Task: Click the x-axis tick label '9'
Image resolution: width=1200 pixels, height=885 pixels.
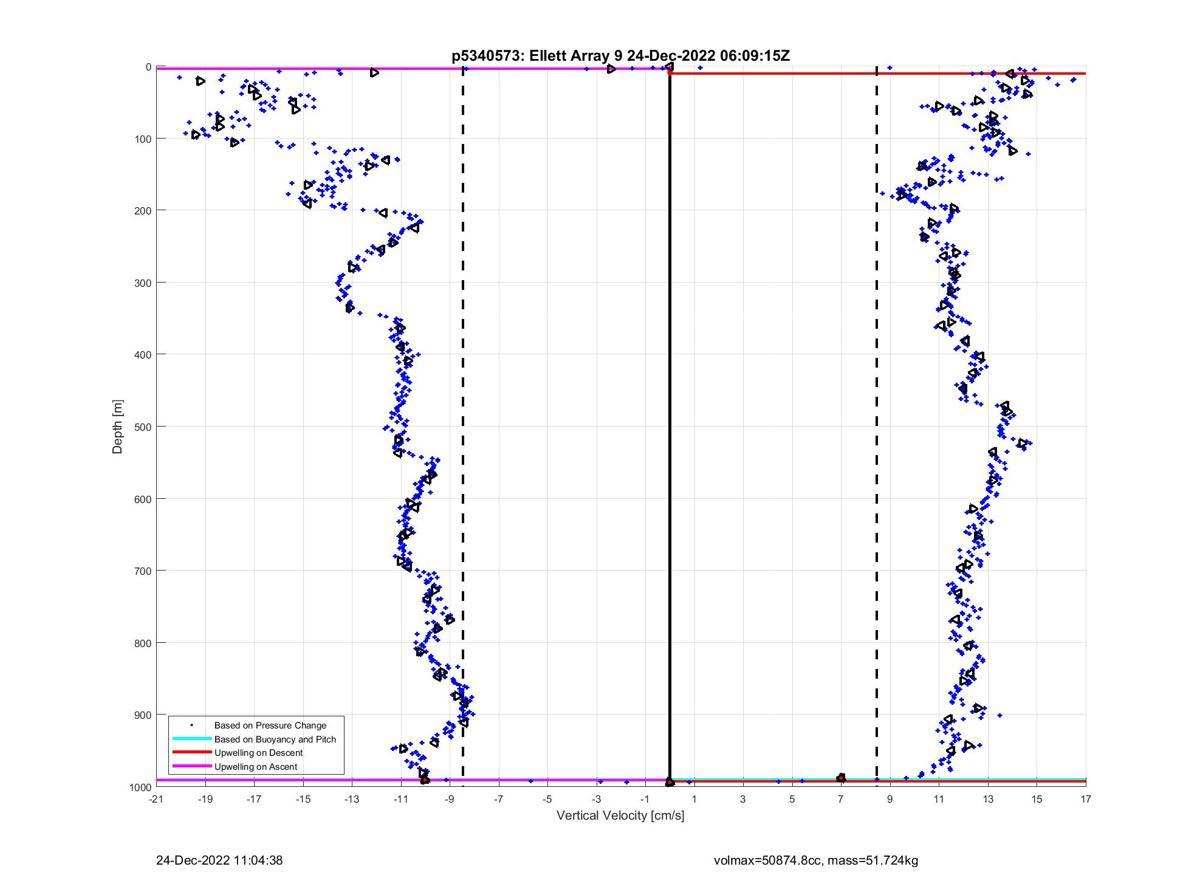Action: click(x=890, y=799)
